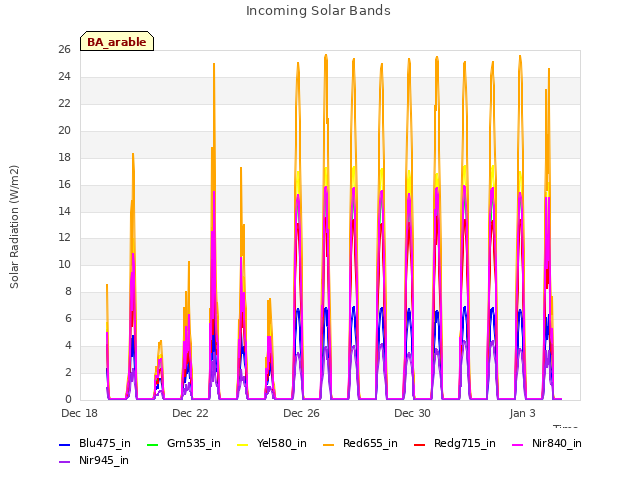Viewport: 640px width, 480px height.
Task: Click the 2 y-axis tick label
Action: (x=68, y=372)
